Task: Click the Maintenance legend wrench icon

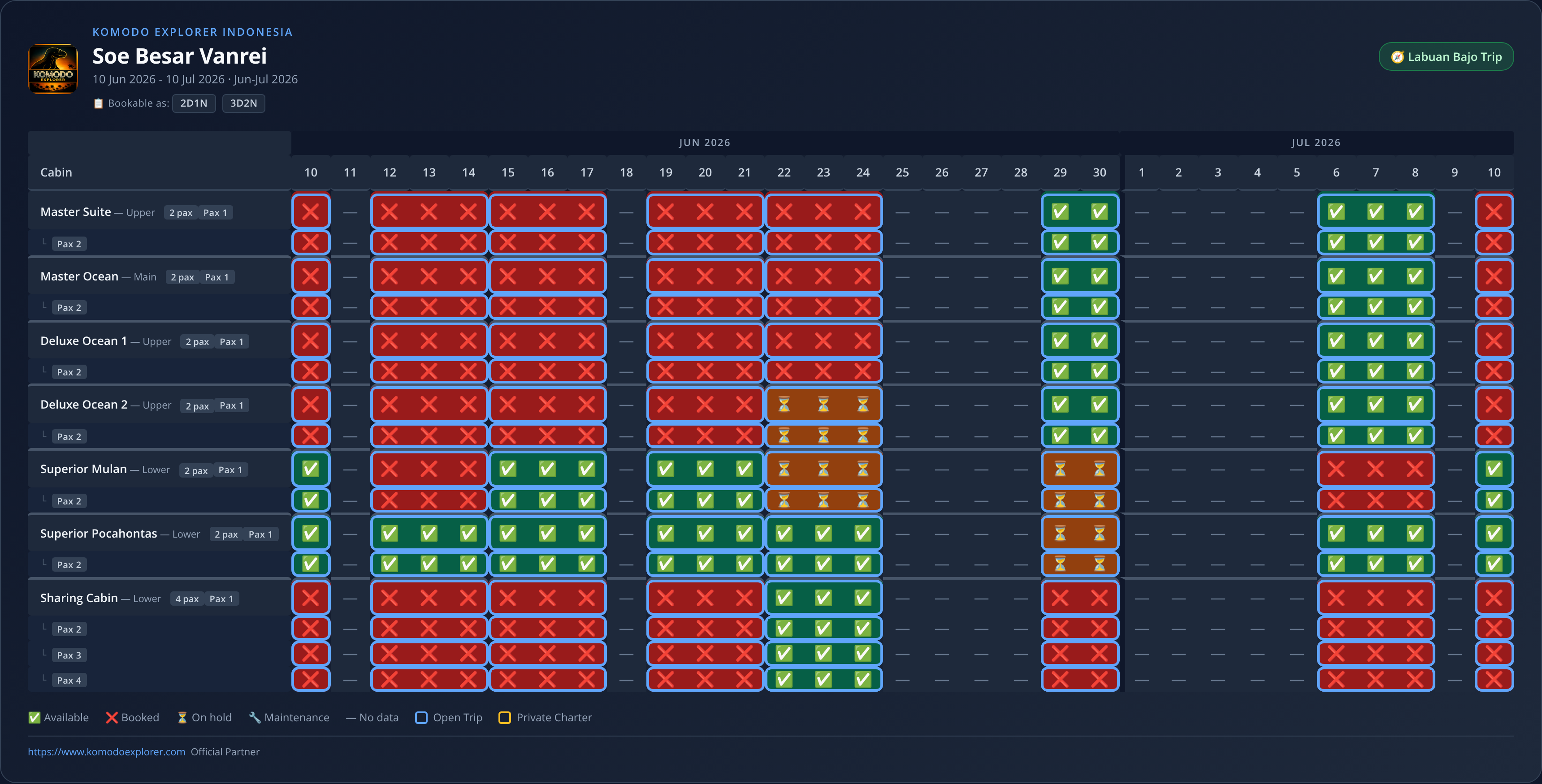Action: (255, 718)
